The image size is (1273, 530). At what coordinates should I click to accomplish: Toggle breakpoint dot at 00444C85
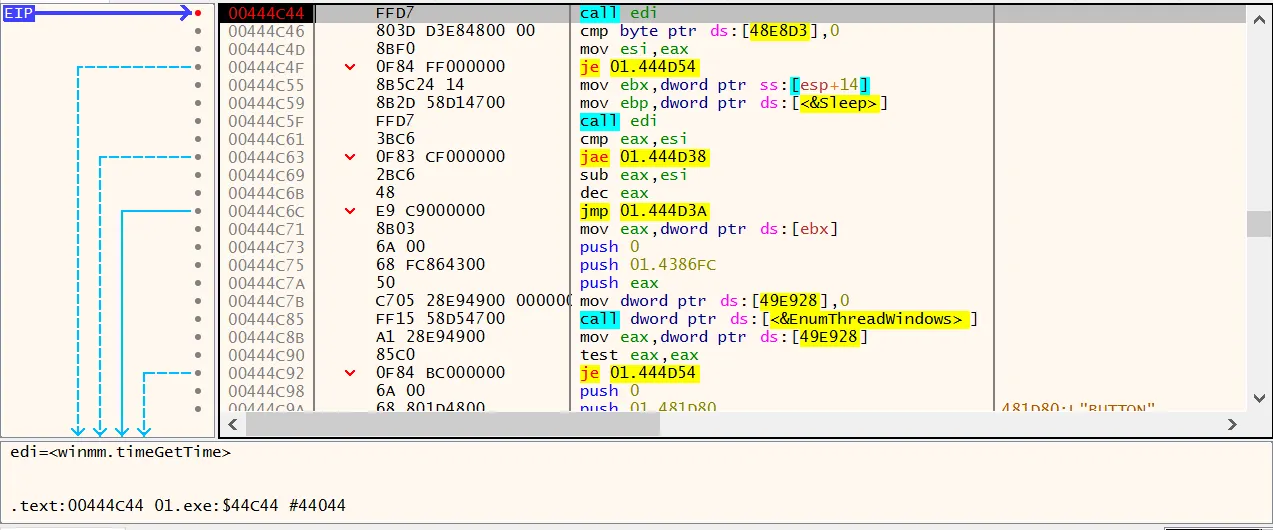(x=198, y=319)
